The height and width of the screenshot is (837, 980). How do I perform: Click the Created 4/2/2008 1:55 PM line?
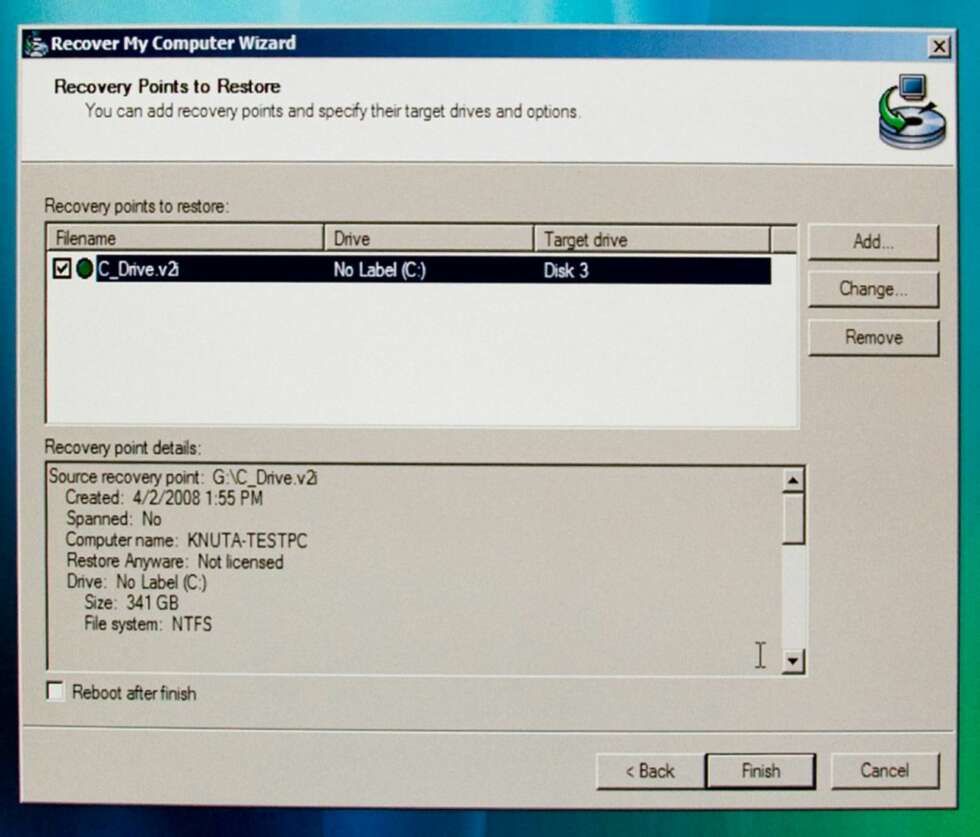[x=164, y=498]
